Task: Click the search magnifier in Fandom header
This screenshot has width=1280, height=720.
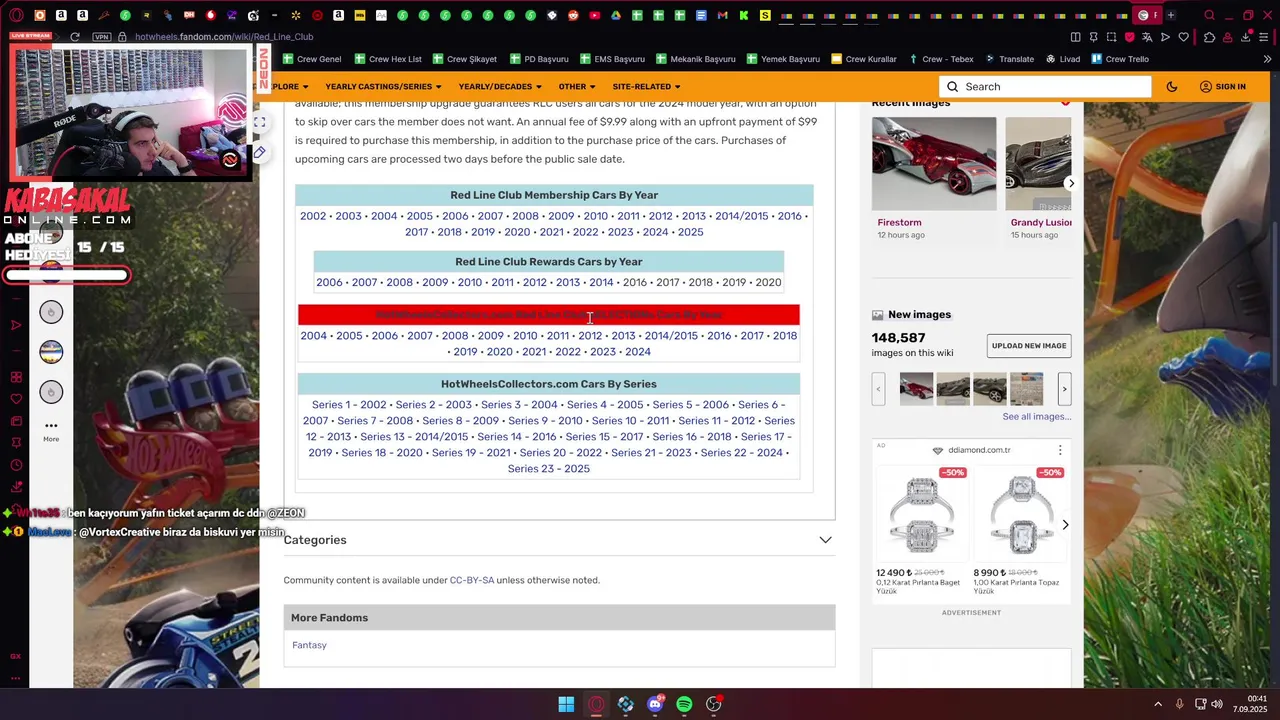Action: pyautogui.click(x=953, y=87)
